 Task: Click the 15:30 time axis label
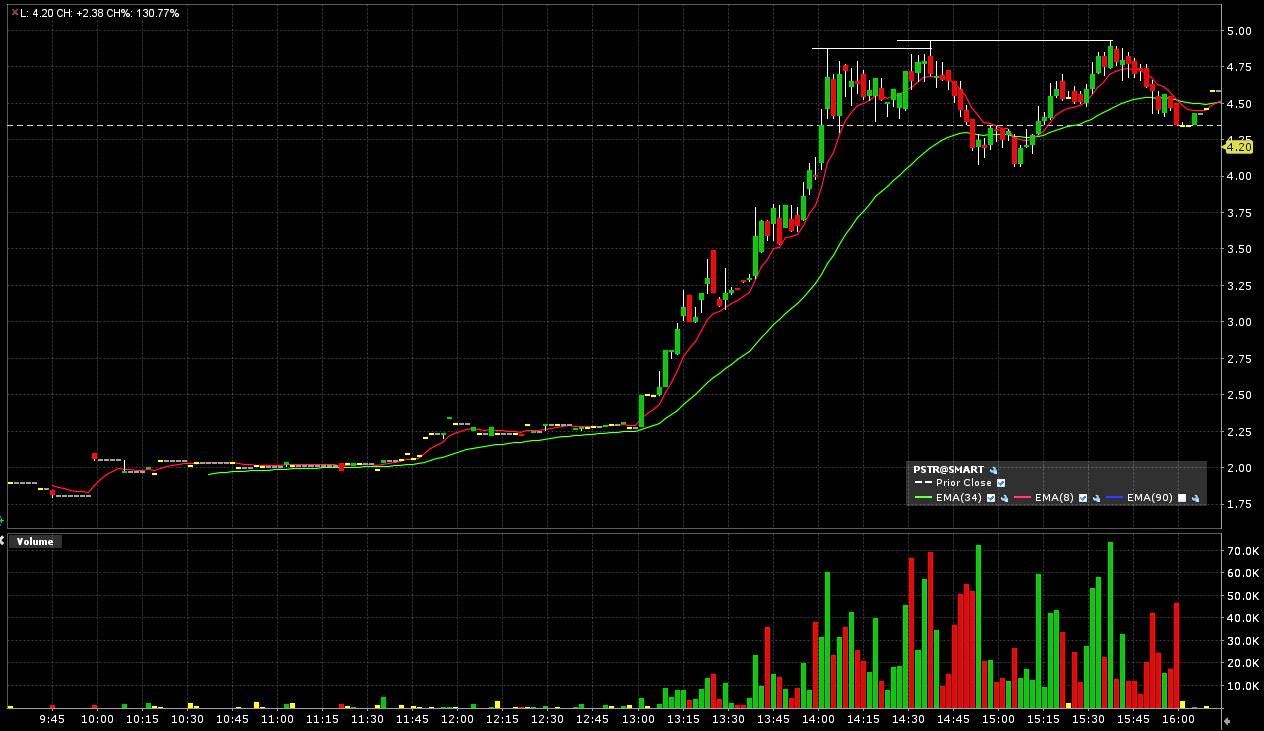(1088, 719)
